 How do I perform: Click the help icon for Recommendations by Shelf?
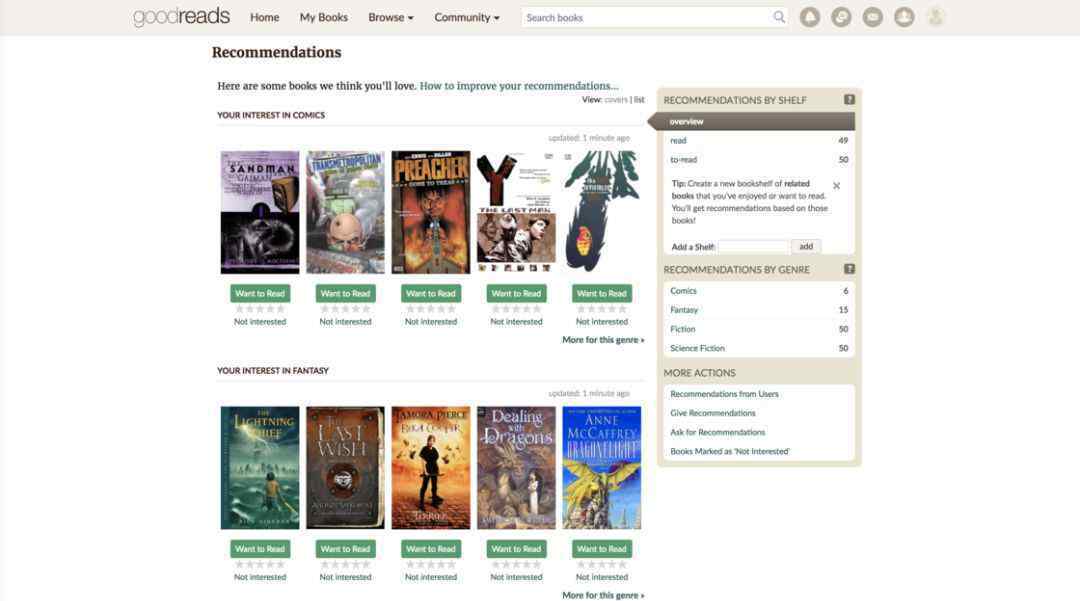tap(849, 100)
